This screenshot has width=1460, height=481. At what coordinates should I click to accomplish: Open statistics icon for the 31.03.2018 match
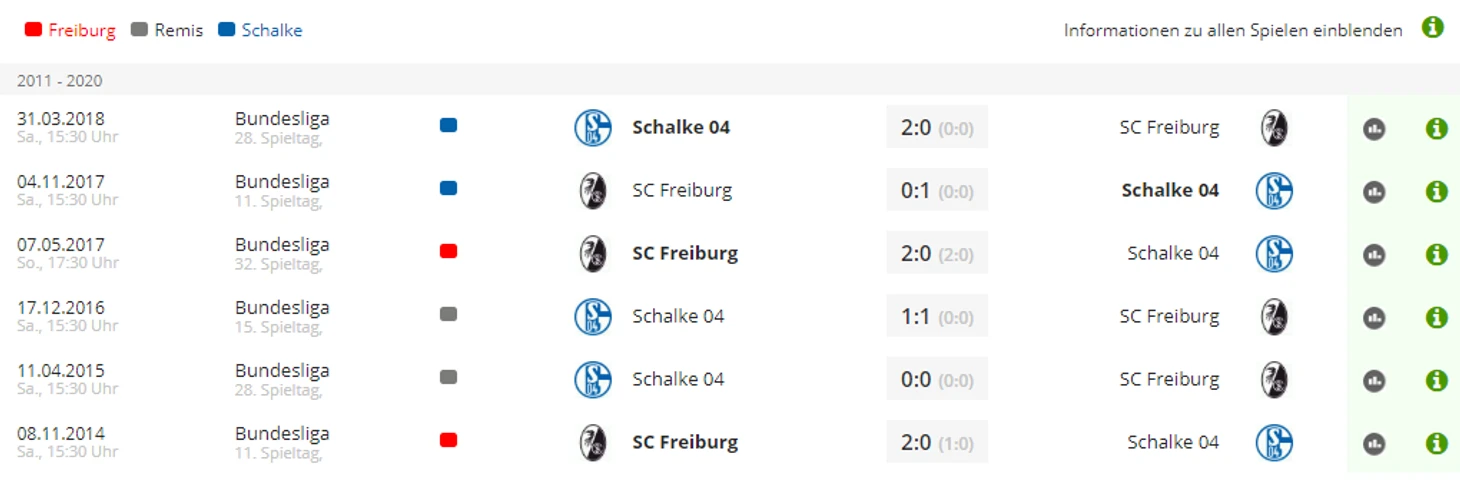[x=1374, y=129]
